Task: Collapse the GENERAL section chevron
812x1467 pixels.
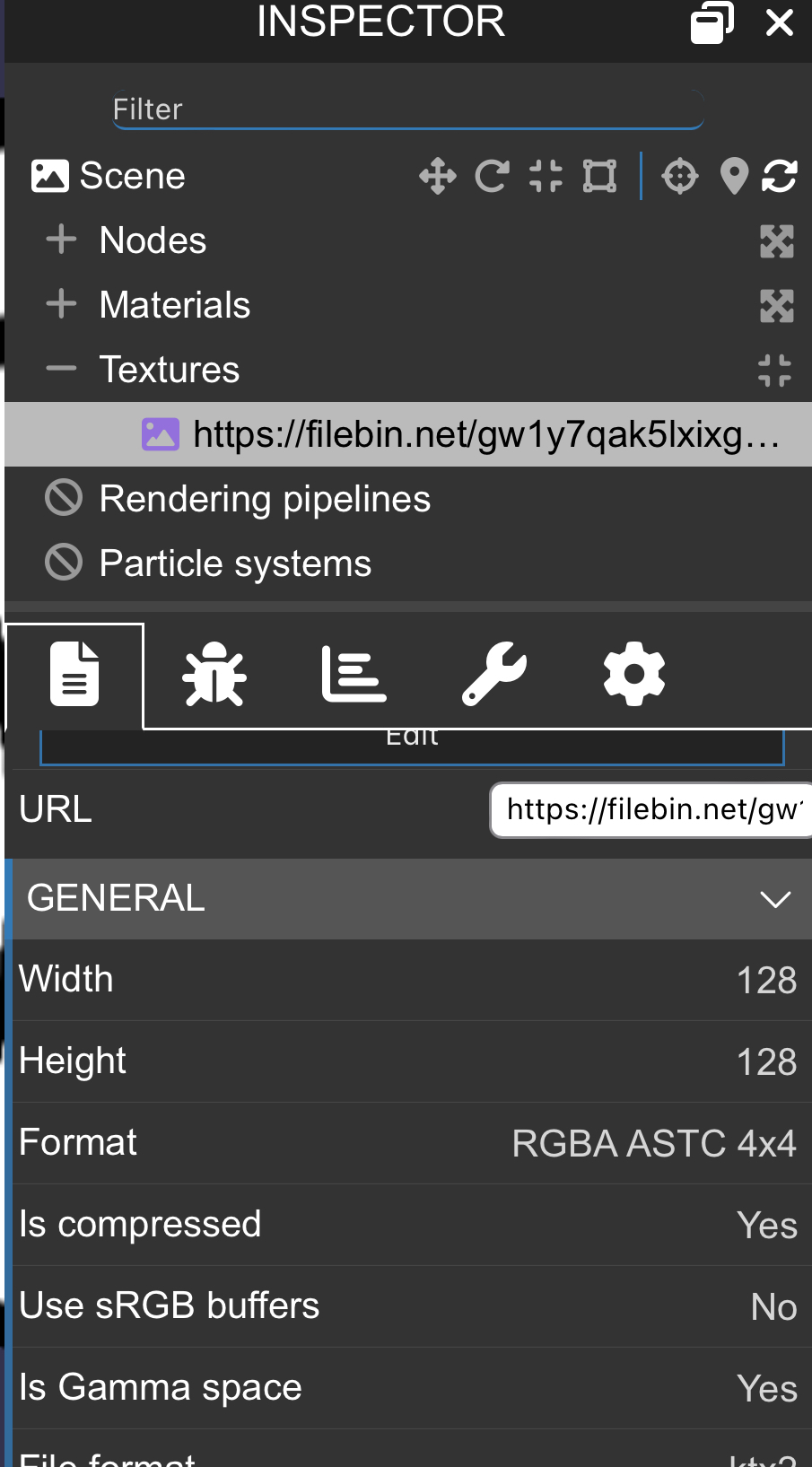Action: (774, 899)
